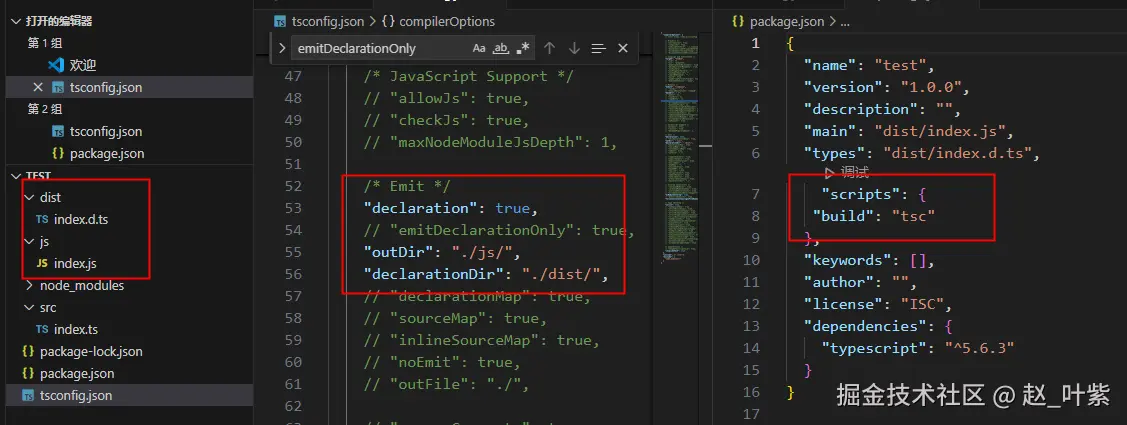Image resolution: width=1127 pixels, height=425 pixels.
Task: Go to next match arrow
Action: point(574,48)
